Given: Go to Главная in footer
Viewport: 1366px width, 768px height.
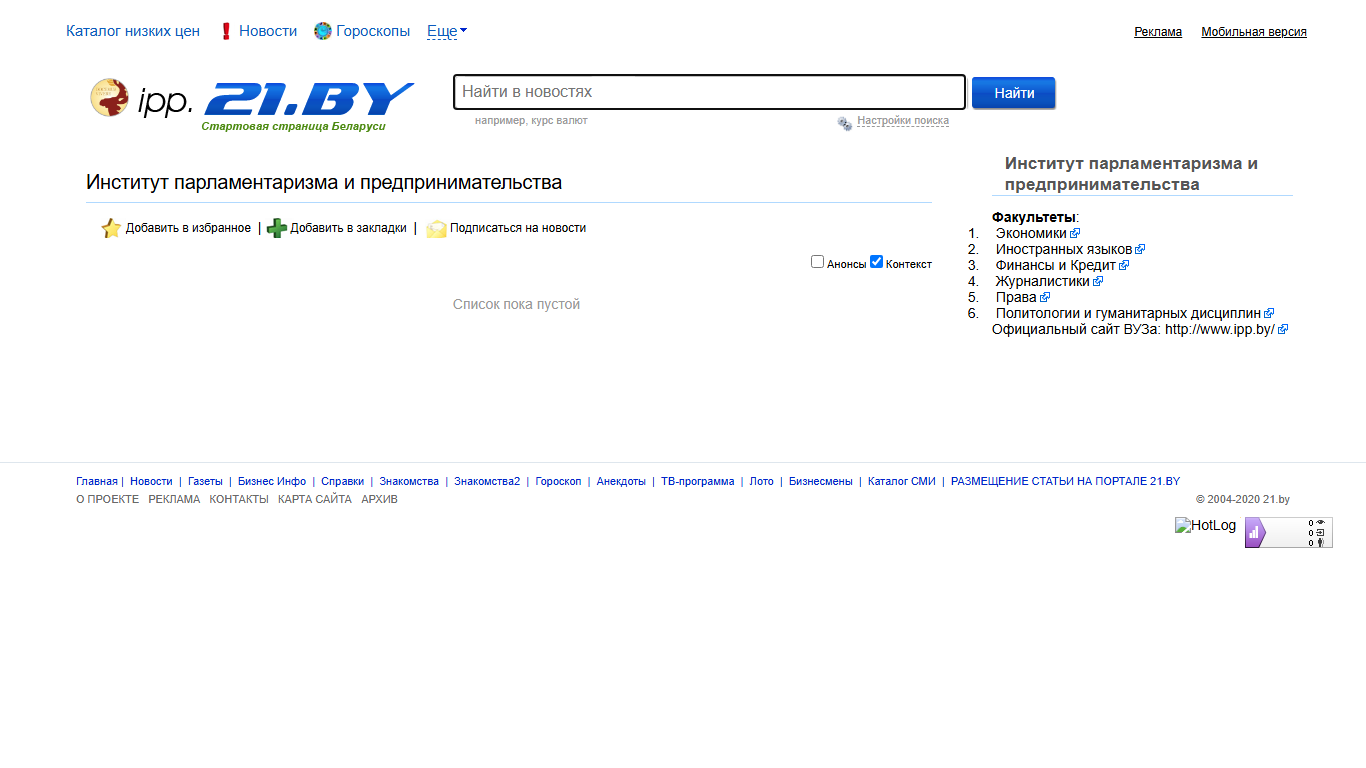Looking at the screenshot, I should [97, 481].
